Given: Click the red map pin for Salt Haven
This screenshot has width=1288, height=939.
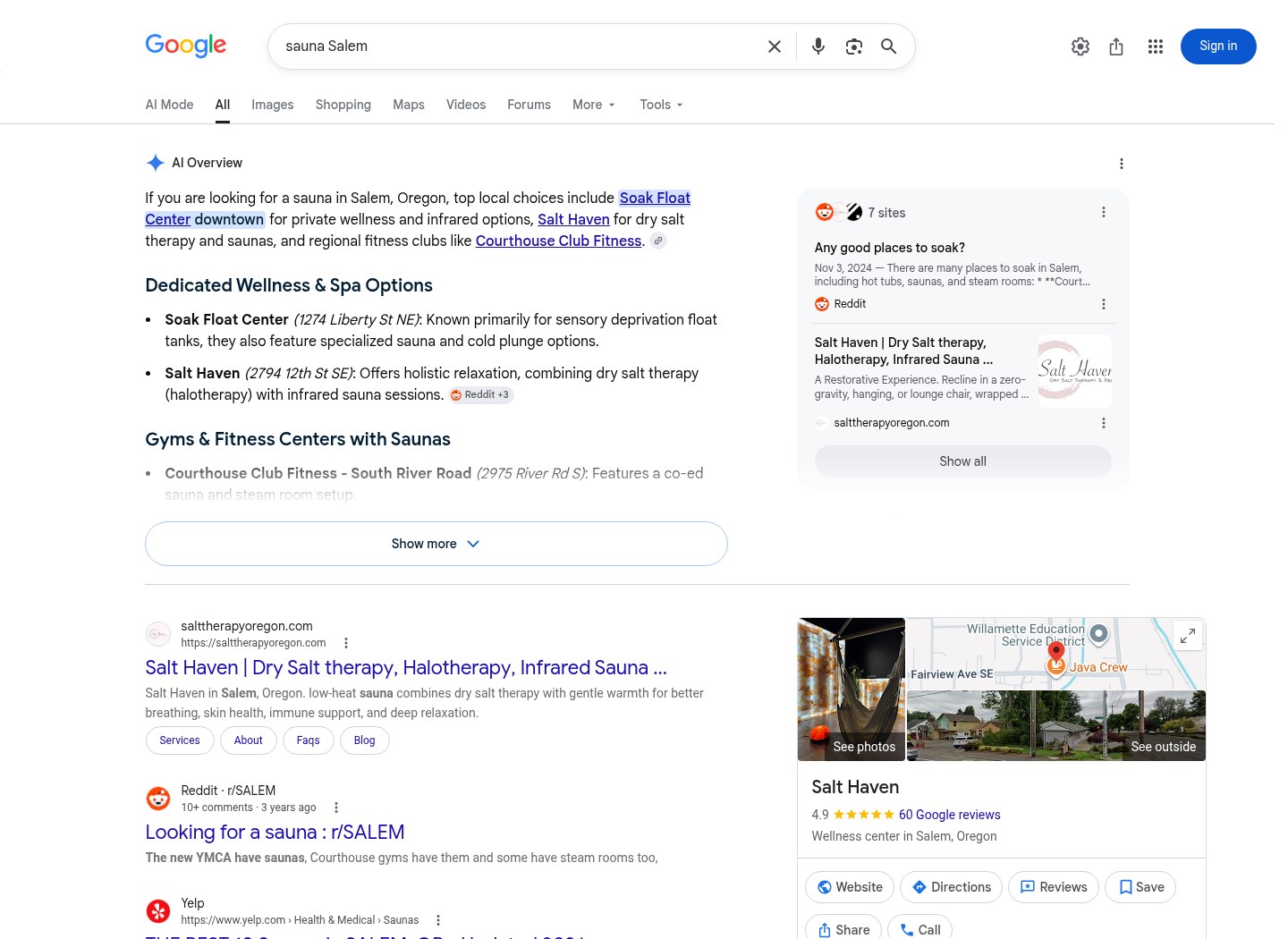Looking at the screenshot, I should (1056, 651).
